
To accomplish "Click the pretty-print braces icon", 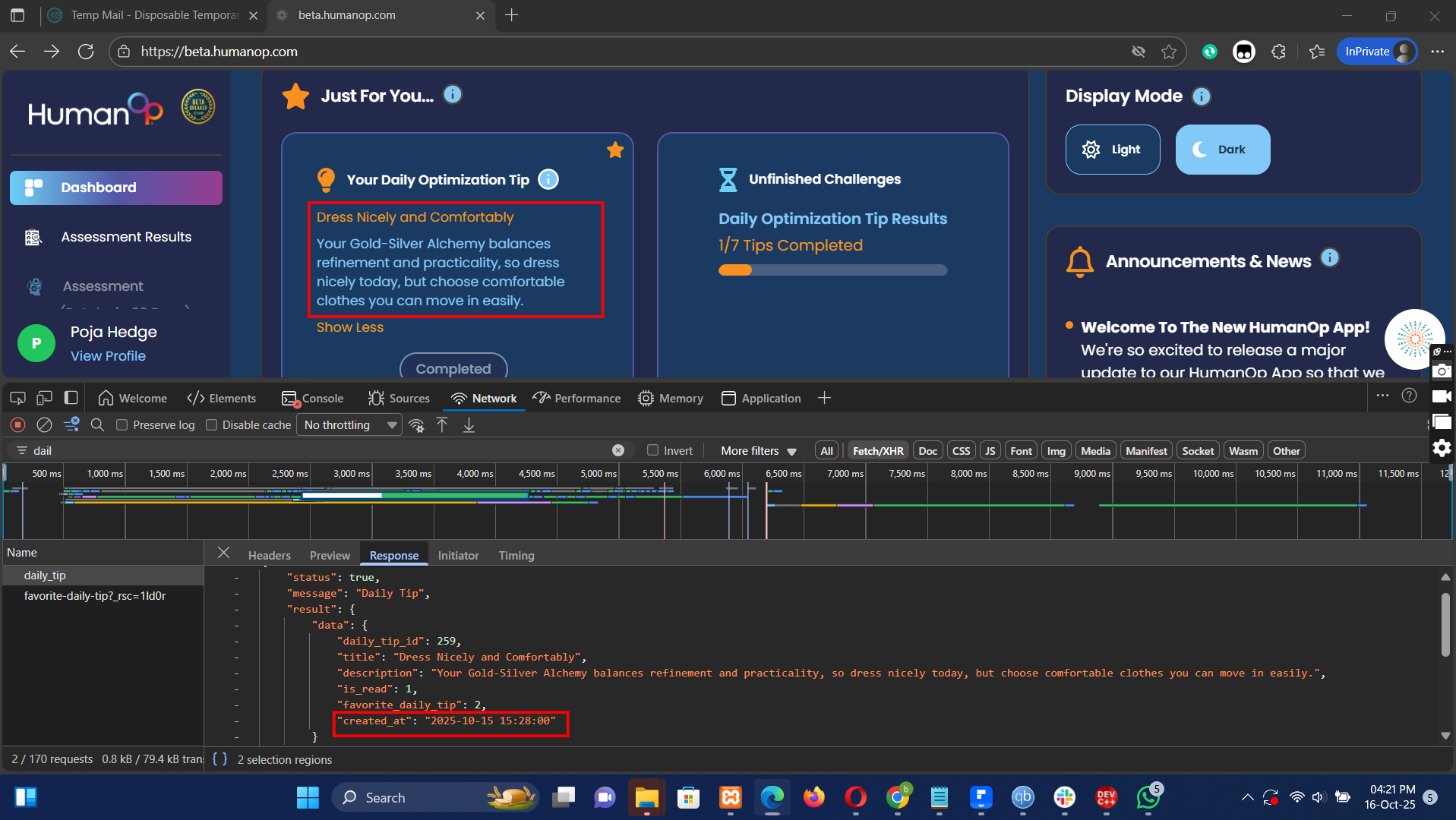I will click(x=220, y=759).
